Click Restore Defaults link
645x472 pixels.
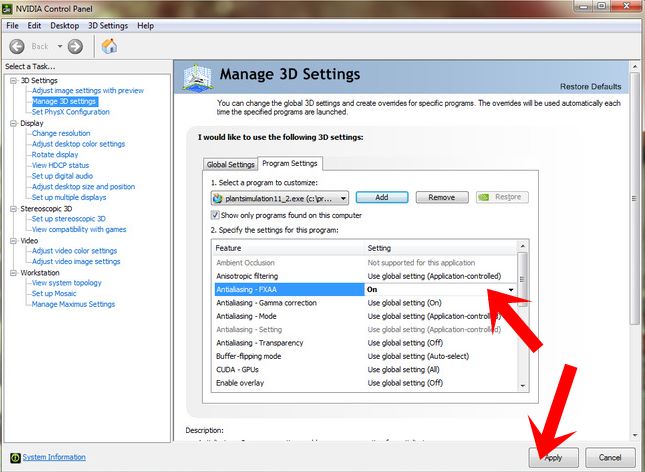[x=590, y=86]
